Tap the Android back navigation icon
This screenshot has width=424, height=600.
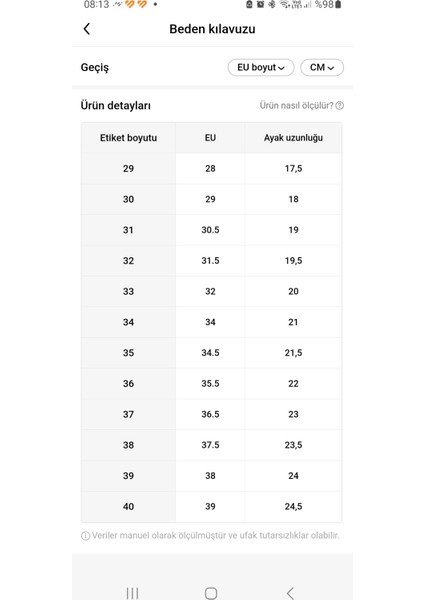pyautogui.click(x=290, y=593)
